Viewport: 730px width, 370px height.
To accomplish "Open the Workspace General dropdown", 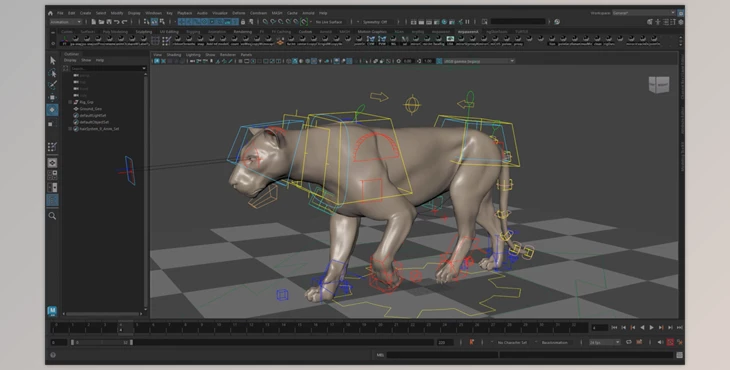I will pos(644,13).
